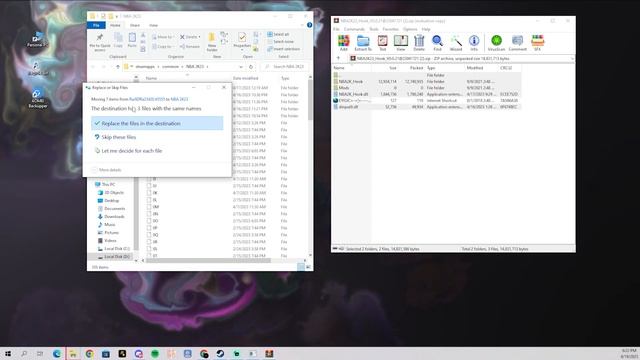Click the Explorer up-directory arrow
This screenshot has height=360, width=640.
pyautogui.click(x=118, y=67)
